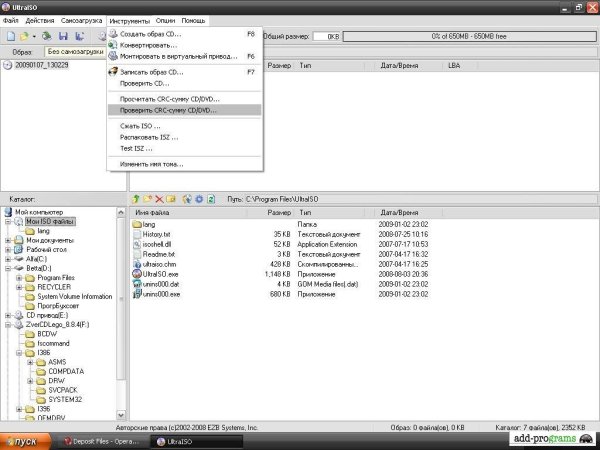Select the disc icon of image 20090107_130229
600x450 pixels.
pyautogui.click(x=8, y=65)
